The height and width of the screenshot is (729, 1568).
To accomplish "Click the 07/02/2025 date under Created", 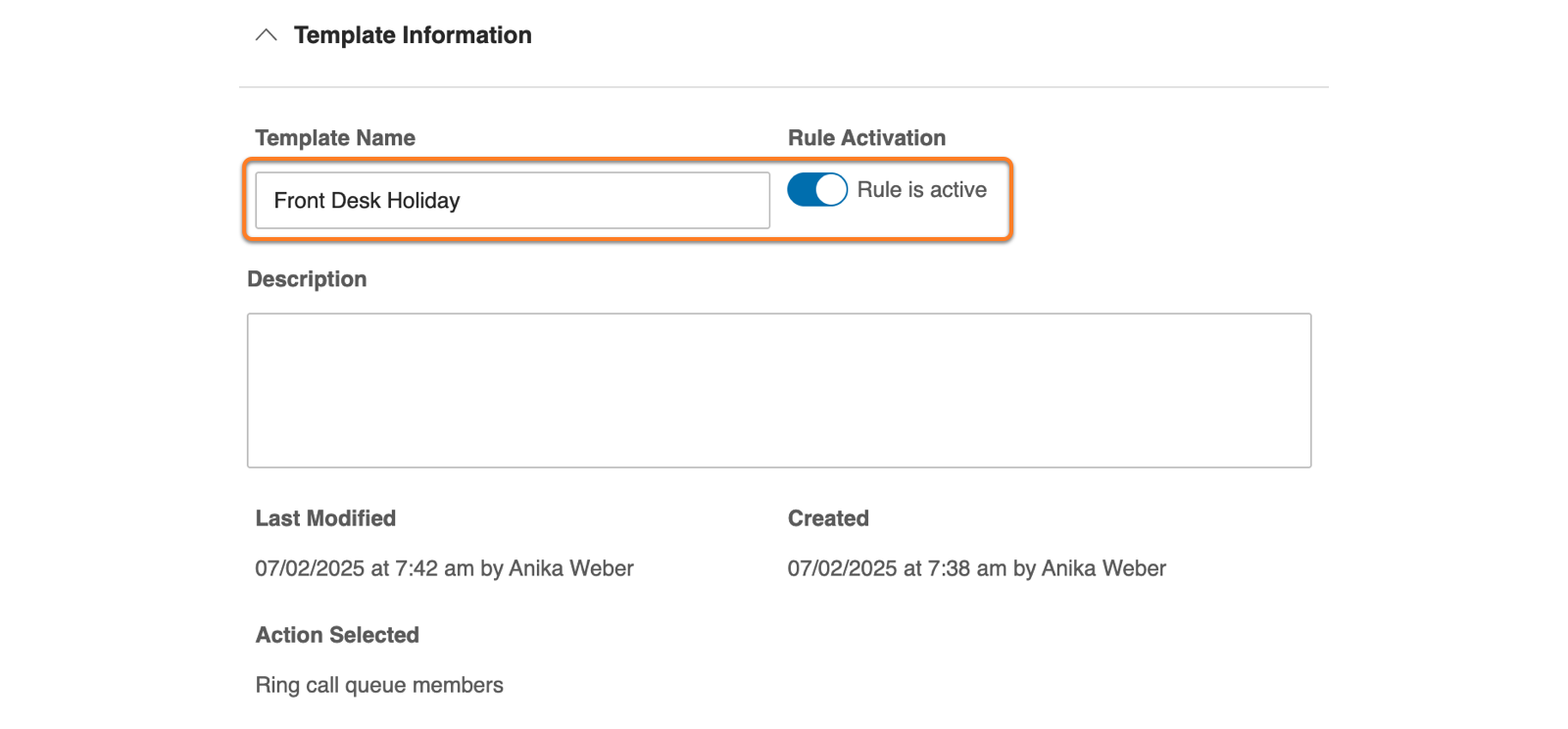I will tap(842, 568).
